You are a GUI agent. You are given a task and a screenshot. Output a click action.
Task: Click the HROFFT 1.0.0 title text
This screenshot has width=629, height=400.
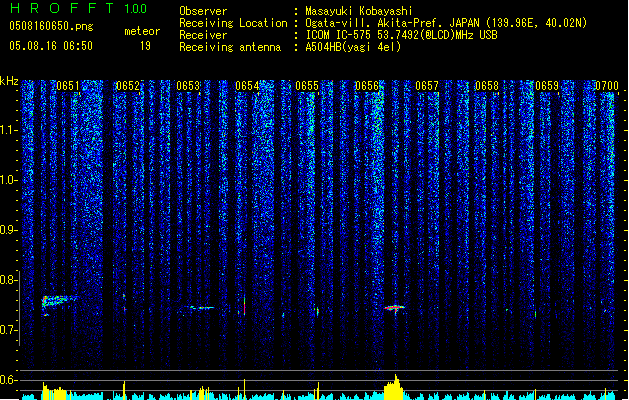point(79,8)
